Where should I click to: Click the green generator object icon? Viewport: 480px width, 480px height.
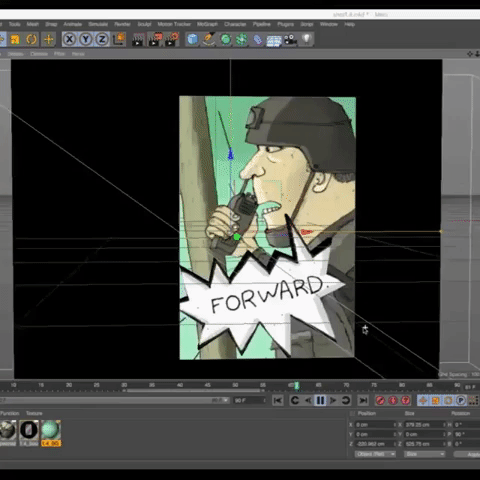pos(226,39)
